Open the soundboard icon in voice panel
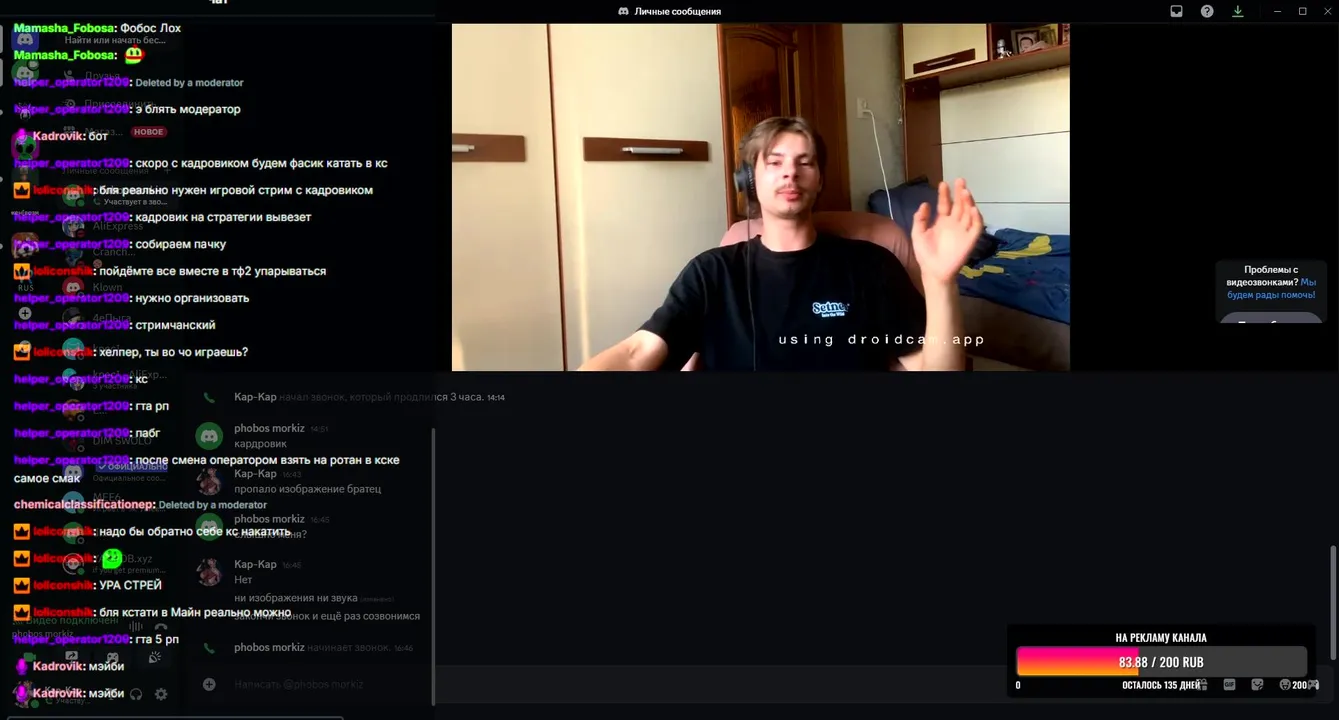This screenshot has height=720, width=1339. click(155, 658)
